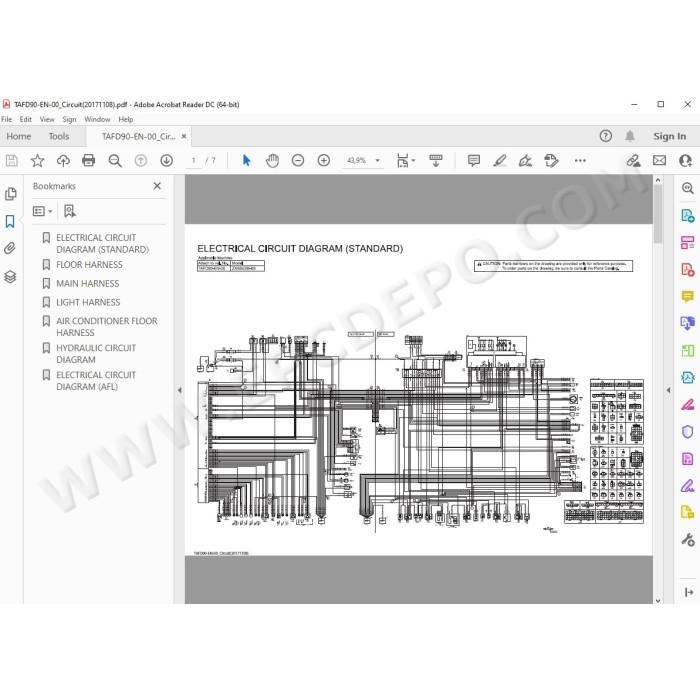The width and height of the screenshot is (700, 700).
Task: Find the current bookmark icon
Action: pyautogui.click(x=70, y=211)
